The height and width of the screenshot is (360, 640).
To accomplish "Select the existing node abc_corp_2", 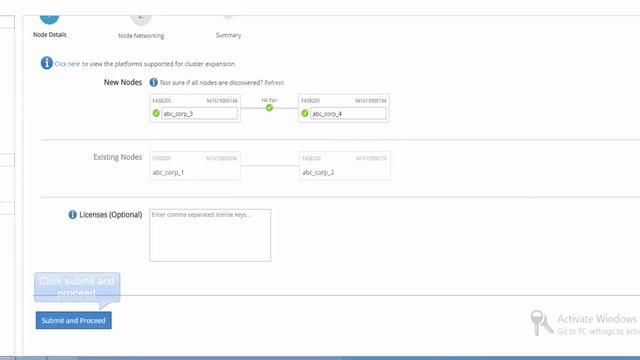I will pos(344,166).
